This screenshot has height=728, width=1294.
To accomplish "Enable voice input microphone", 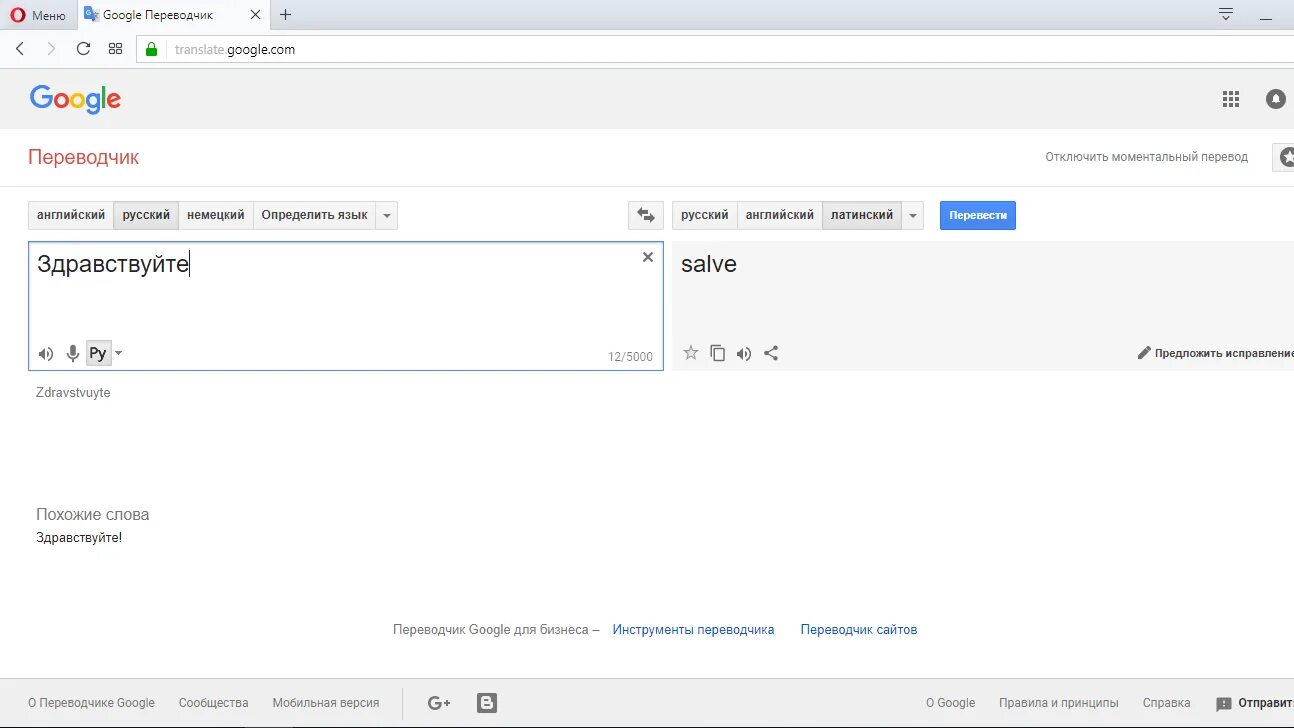I will [73, 353].
